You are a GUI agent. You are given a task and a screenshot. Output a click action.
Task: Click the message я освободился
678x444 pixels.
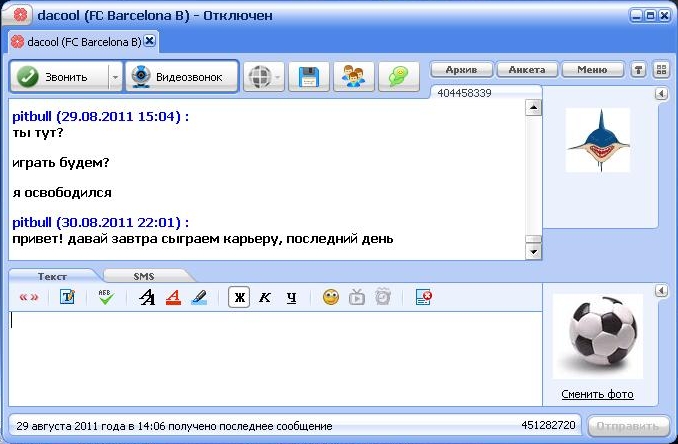pyautogui.click(x=62, y=192)
